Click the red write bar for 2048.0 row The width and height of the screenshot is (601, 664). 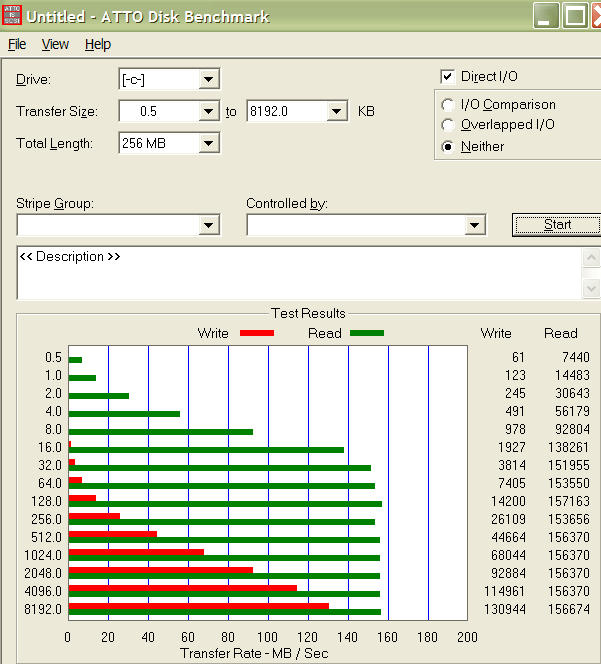[x=161, y=570]
